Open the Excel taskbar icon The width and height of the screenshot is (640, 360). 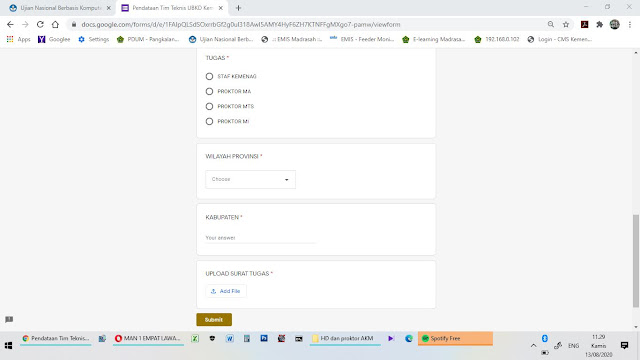[195, 338]
